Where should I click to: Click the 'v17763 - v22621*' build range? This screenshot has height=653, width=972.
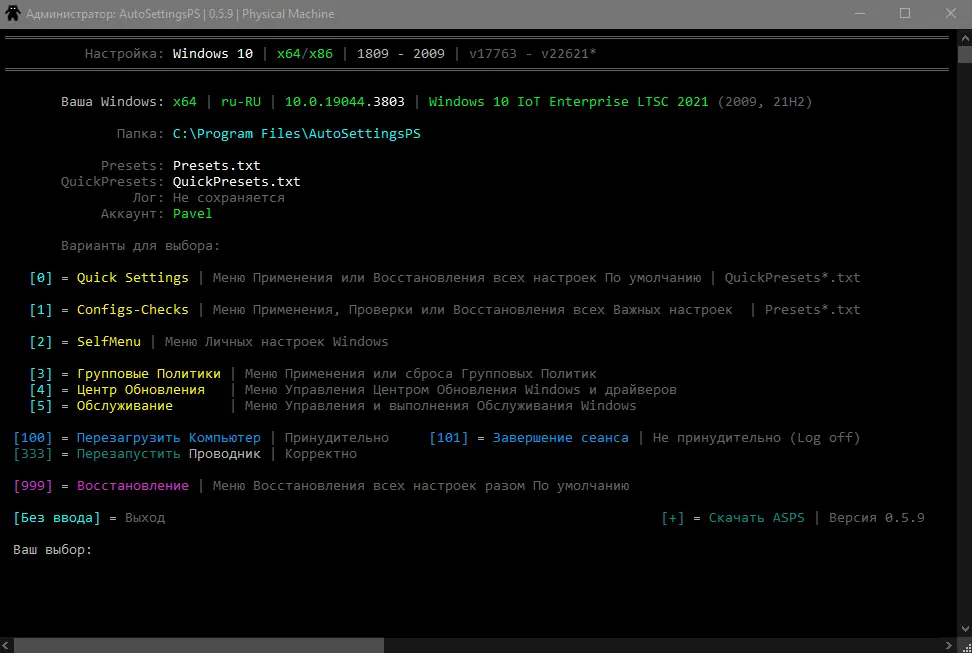coord(532,54)
